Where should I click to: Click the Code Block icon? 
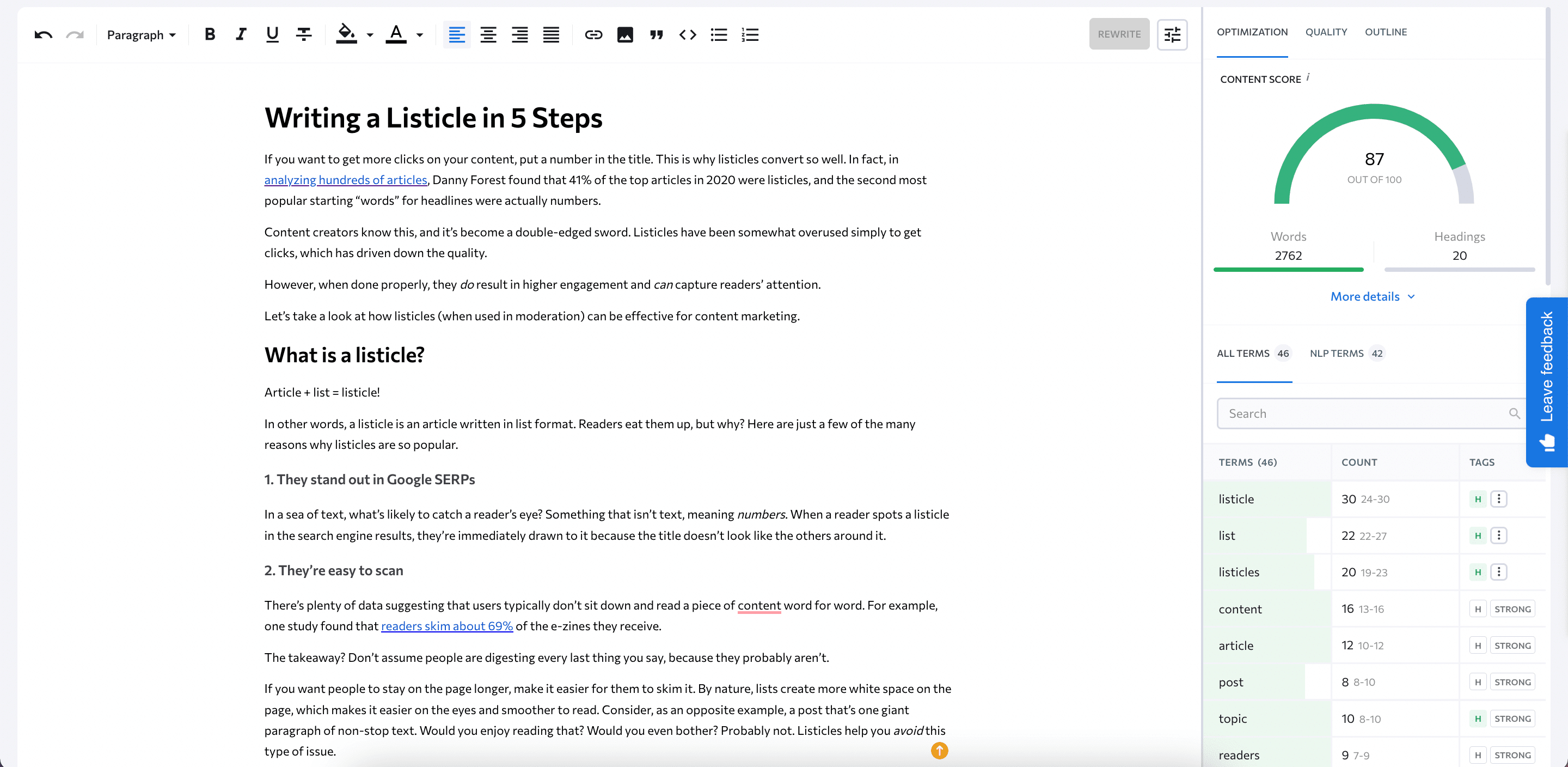687,34
